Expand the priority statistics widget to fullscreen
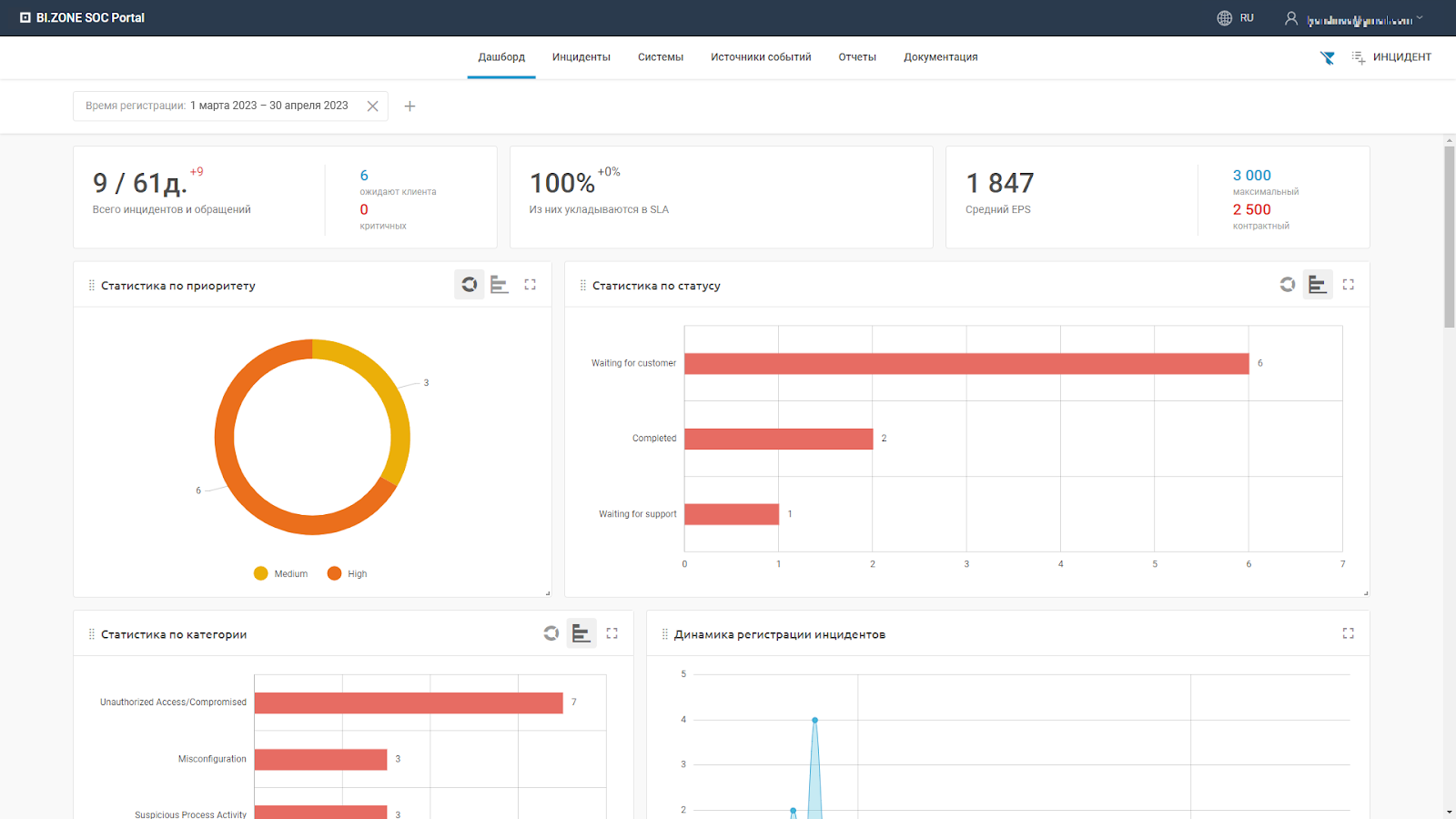 click(530, 285)
